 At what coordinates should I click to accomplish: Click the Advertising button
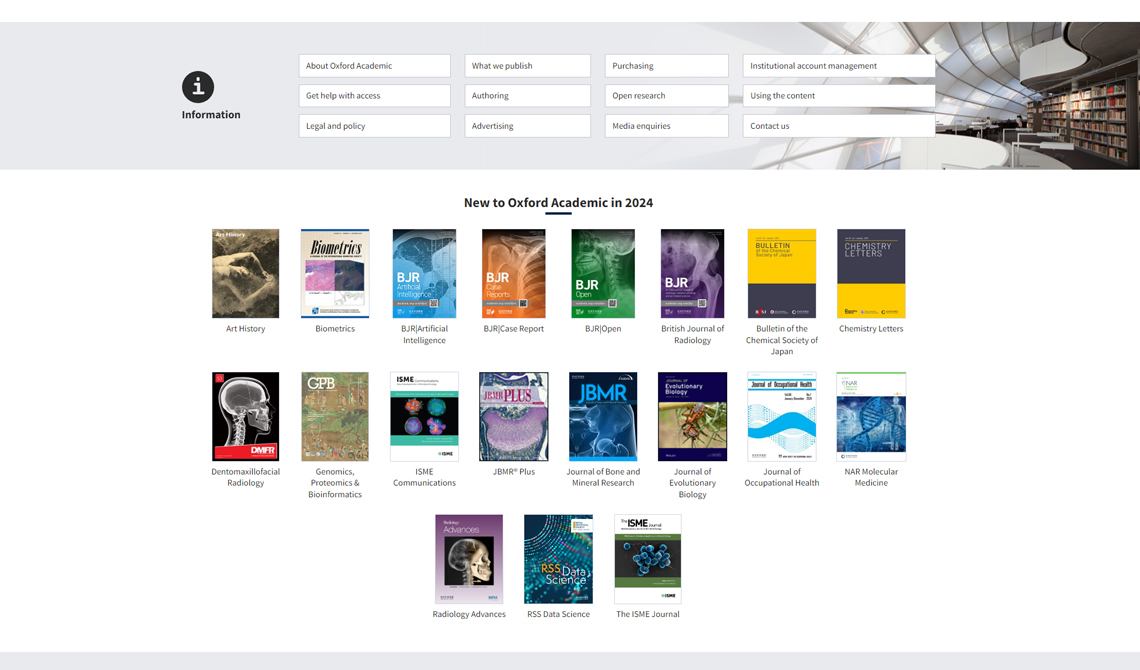pos(527,126)
